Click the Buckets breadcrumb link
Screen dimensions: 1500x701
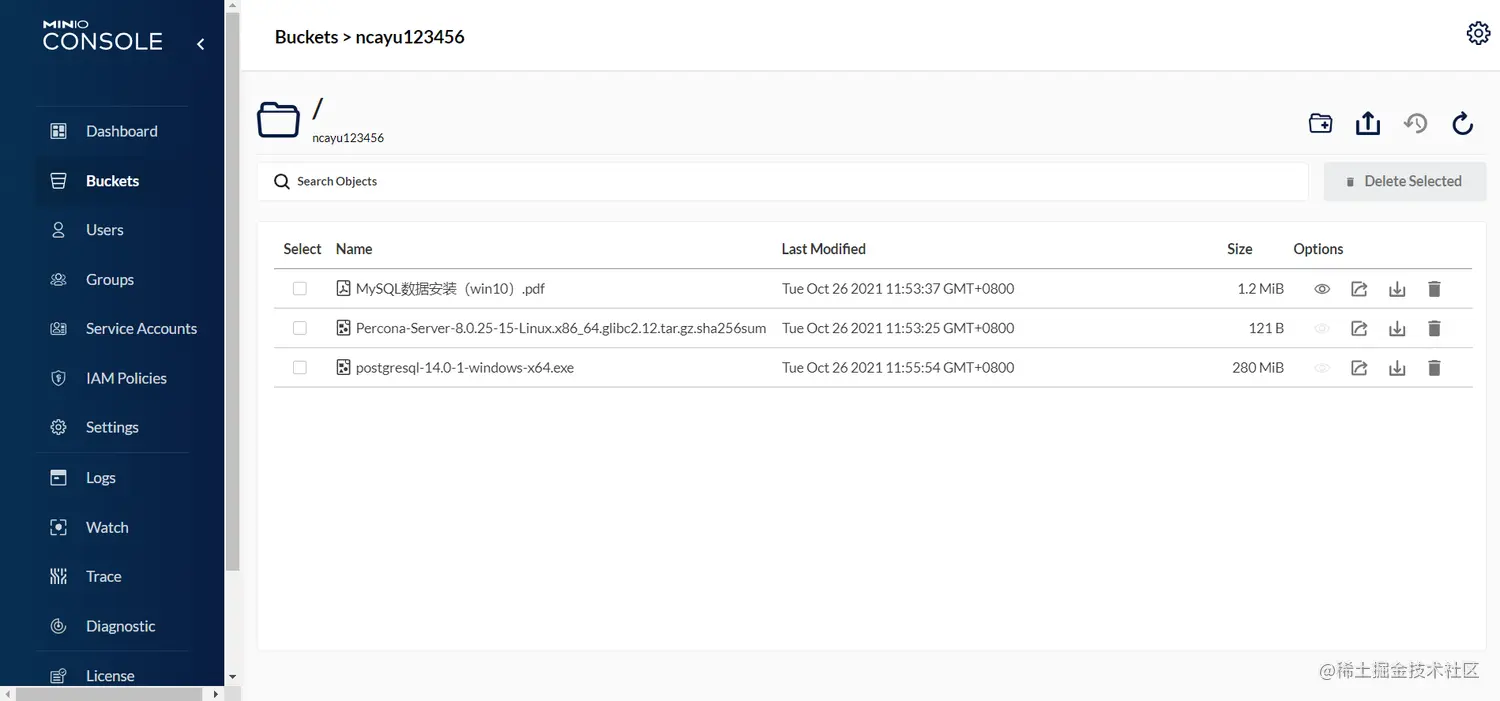306,37
